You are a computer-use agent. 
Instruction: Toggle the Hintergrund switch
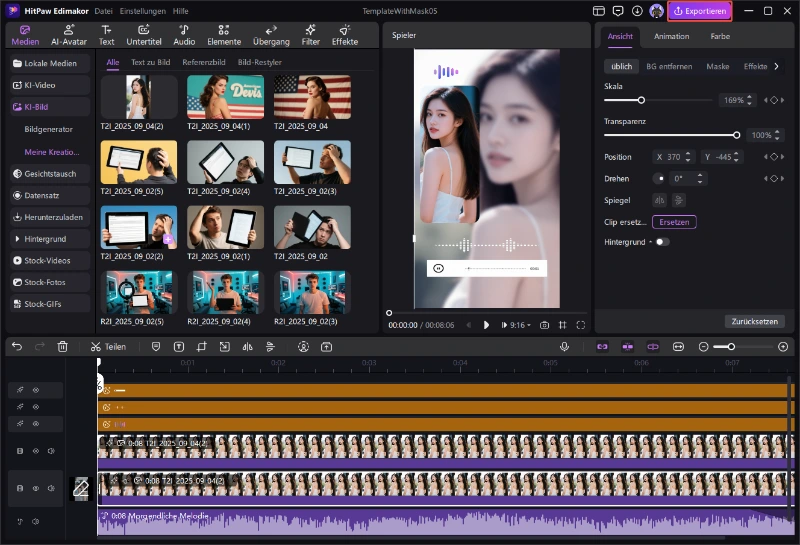point(662,242)
